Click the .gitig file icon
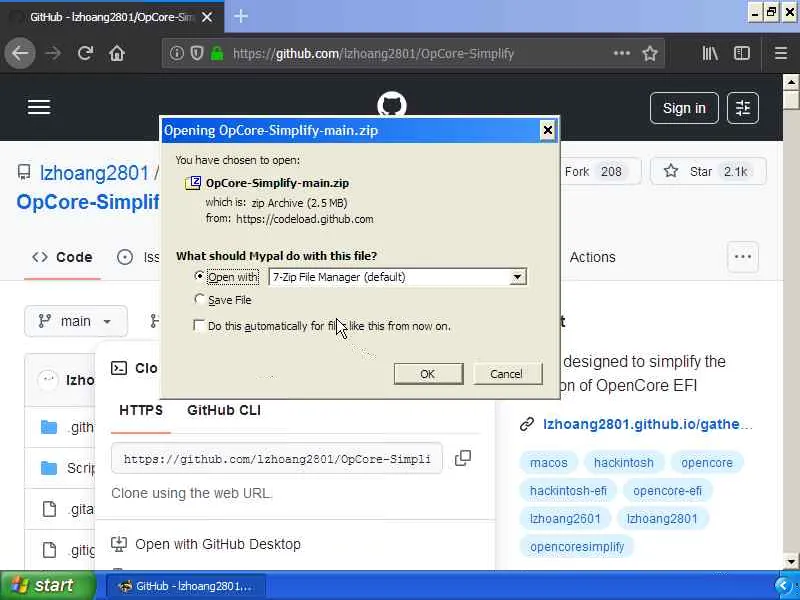 (x=49, y=550)
